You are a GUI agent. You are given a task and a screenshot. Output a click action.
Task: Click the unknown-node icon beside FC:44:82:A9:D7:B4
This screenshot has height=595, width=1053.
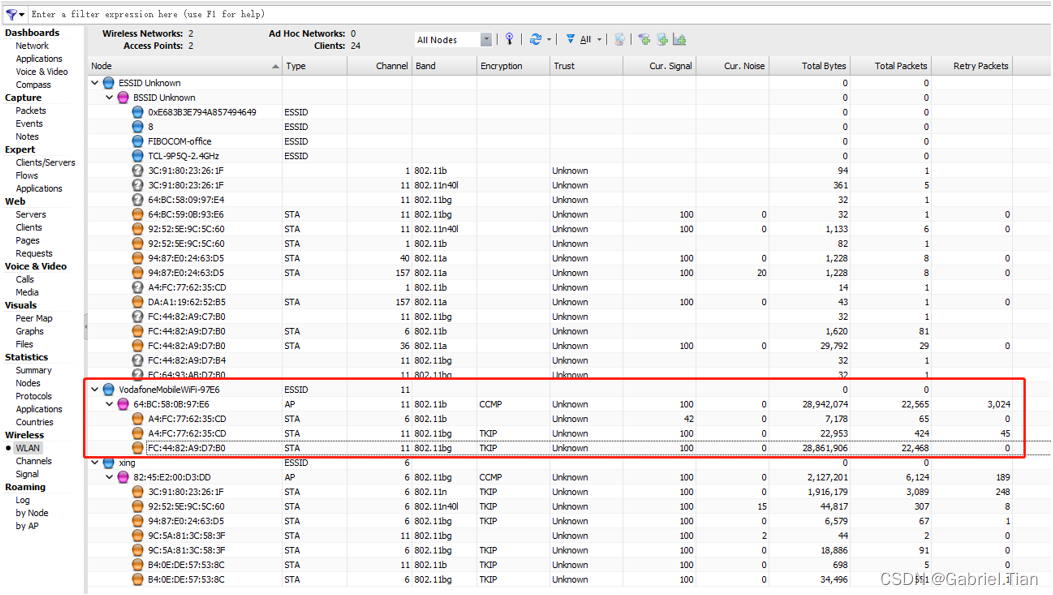coord(138,361)
